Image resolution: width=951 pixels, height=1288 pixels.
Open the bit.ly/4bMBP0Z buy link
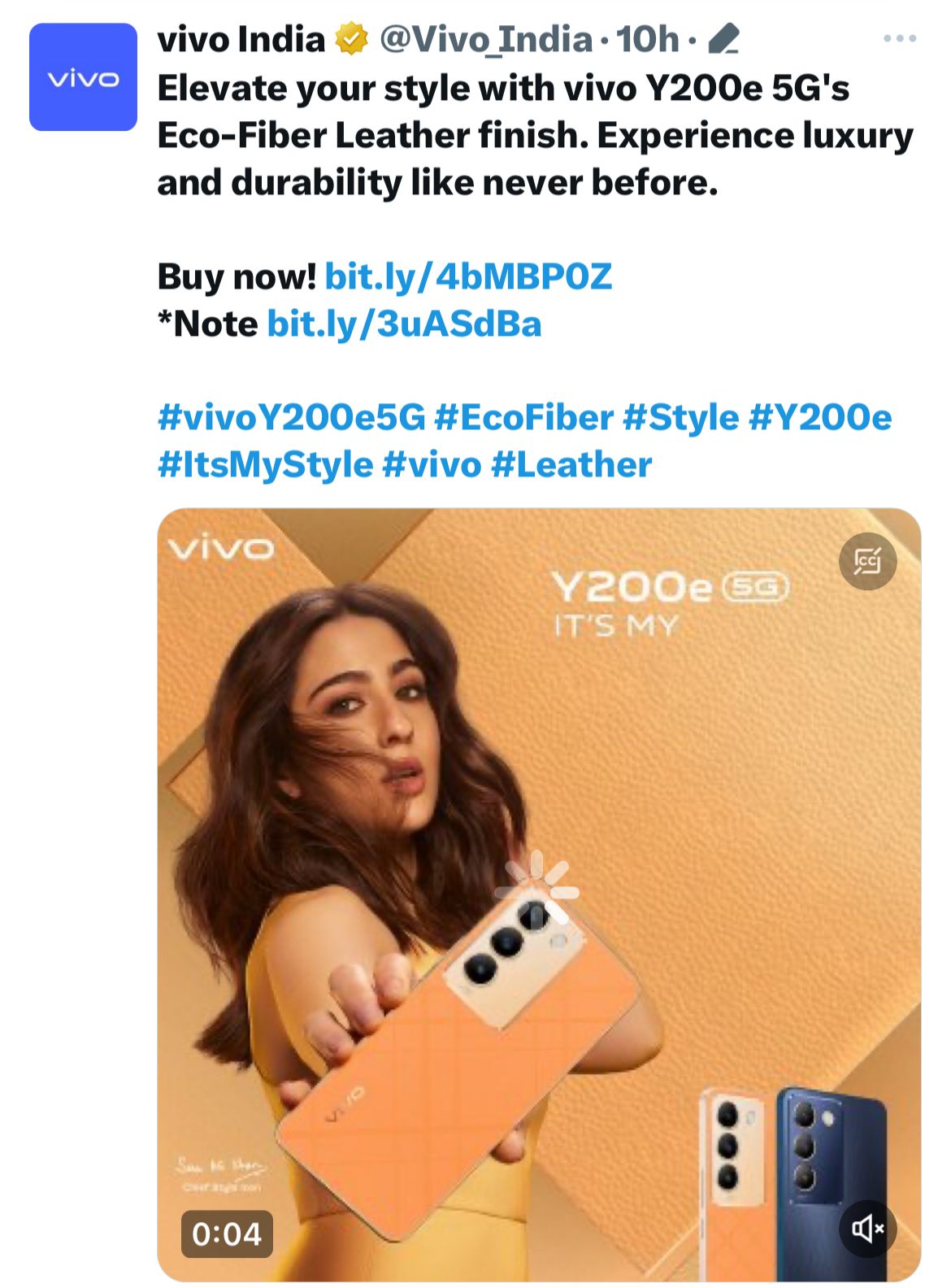pyautogui.click(x=471, y=276)
